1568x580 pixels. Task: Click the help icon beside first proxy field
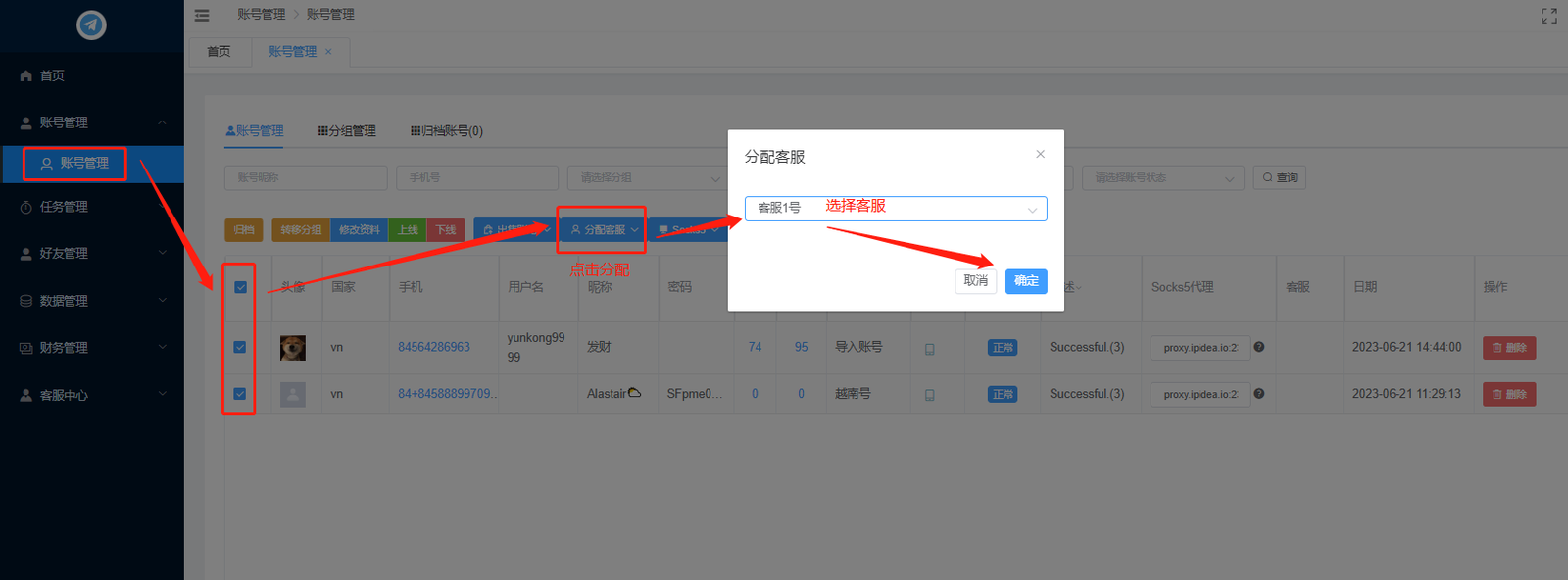(1259, 347)
